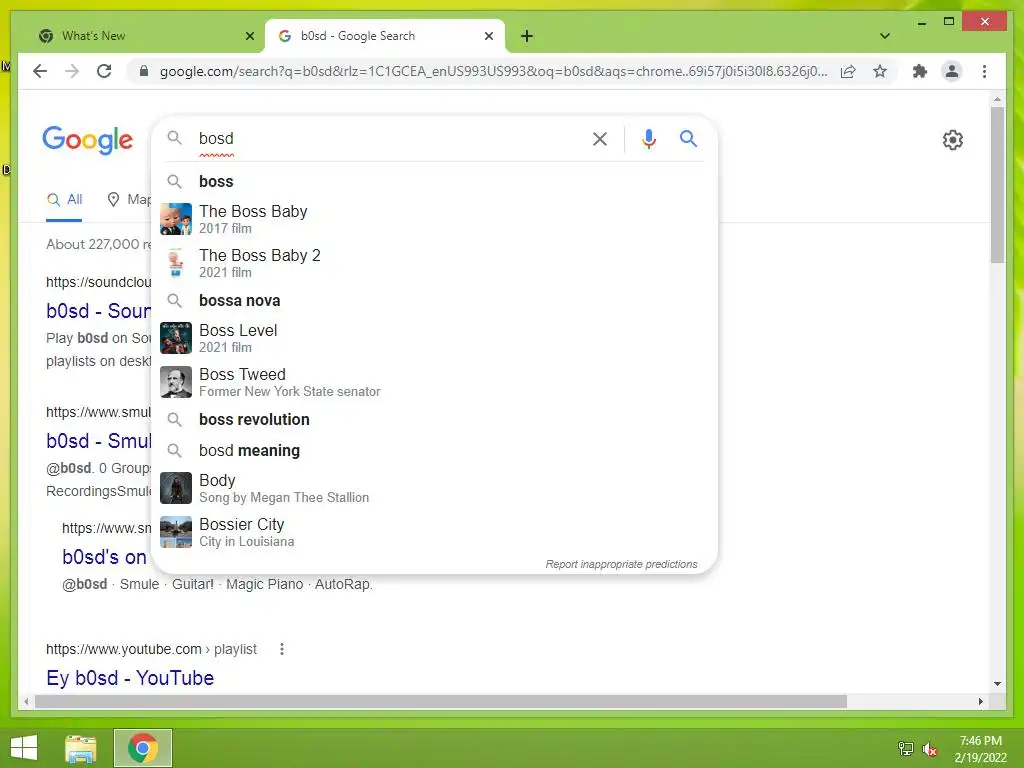This screenshot has height=768, width=1024.
Task: Close the b0sd Google Search tab
Action: tap(488, 36)
